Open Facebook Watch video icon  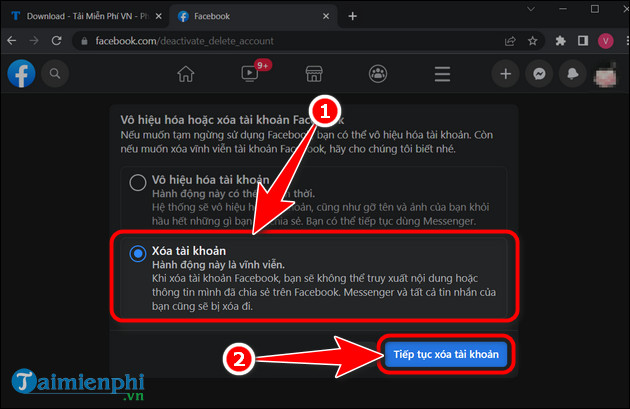click(x=250, y=74)
